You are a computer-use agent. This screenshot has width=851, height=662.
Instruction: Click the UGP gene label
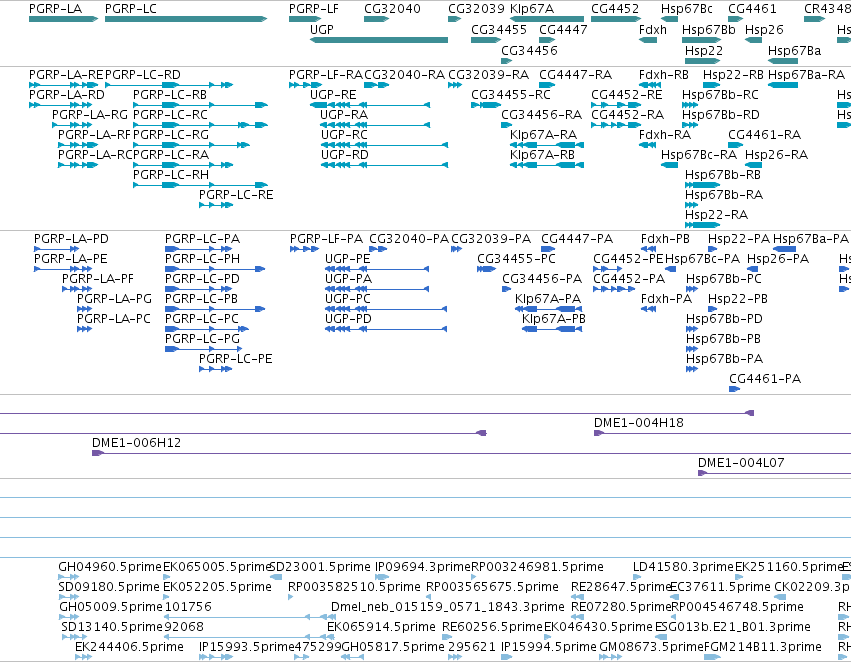click(x=321, y=29)
